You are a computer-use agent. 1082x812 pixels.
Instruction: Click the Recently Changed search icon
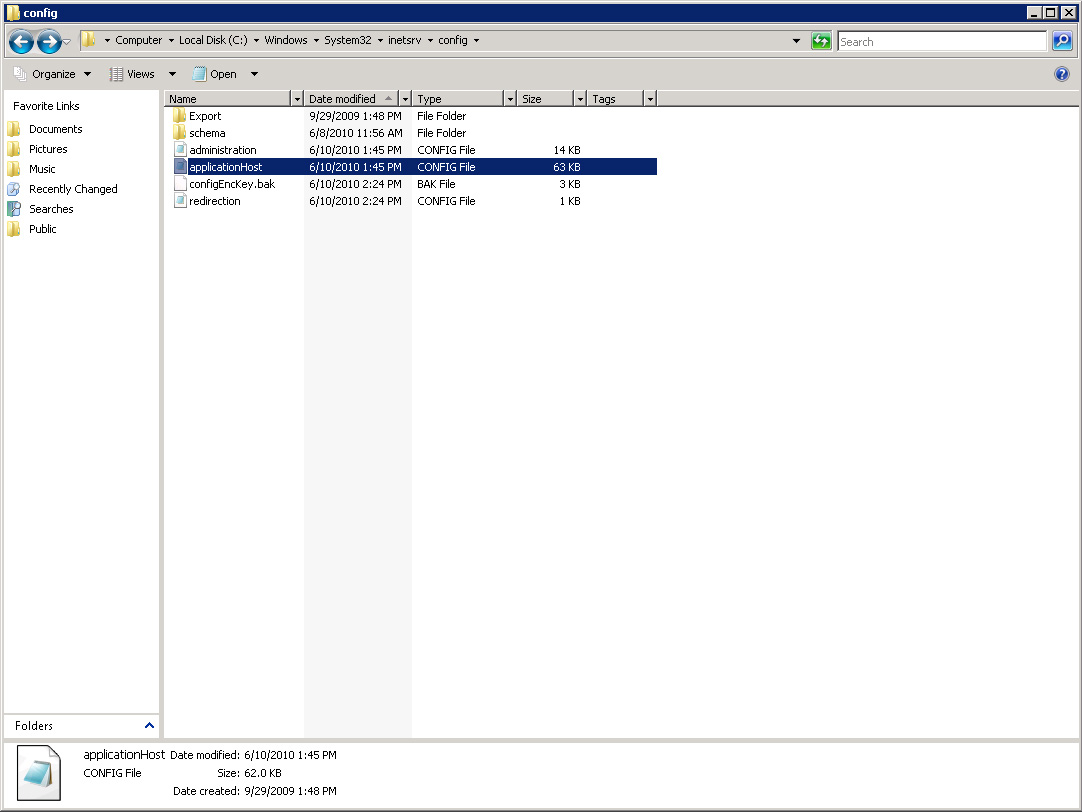[14, 189]
